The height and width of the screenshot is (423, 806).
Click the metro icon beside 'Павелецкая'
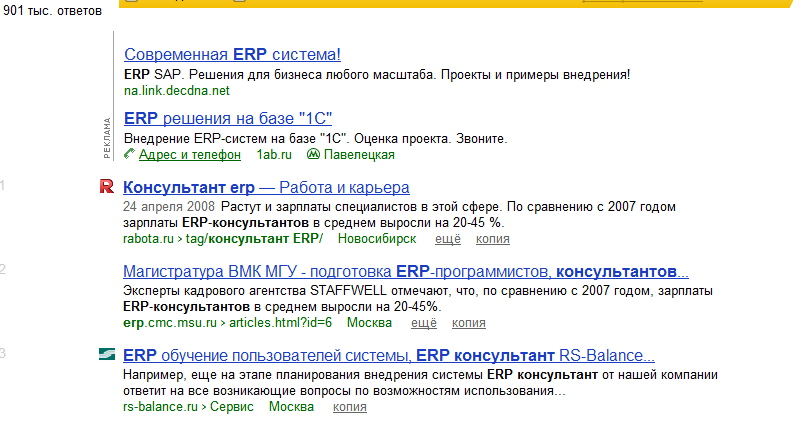pyautogui.click(x=313, y=154)
